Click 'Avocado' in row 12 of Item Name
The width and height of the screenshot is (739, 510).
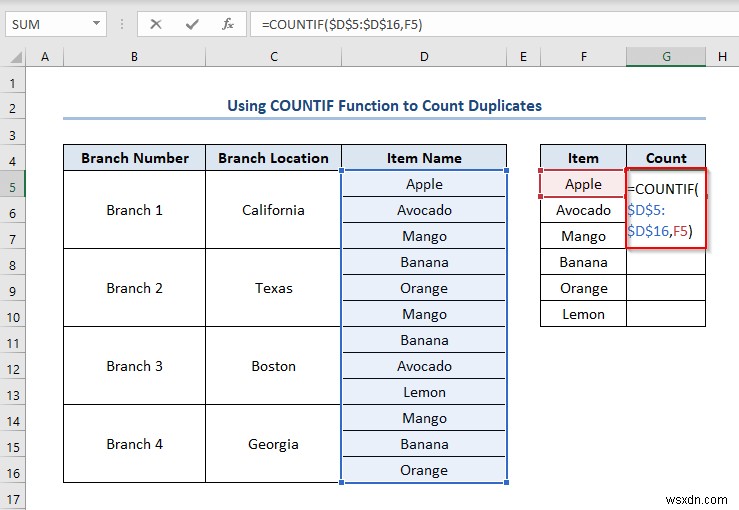pyautogui.click(x=424, y=366)
